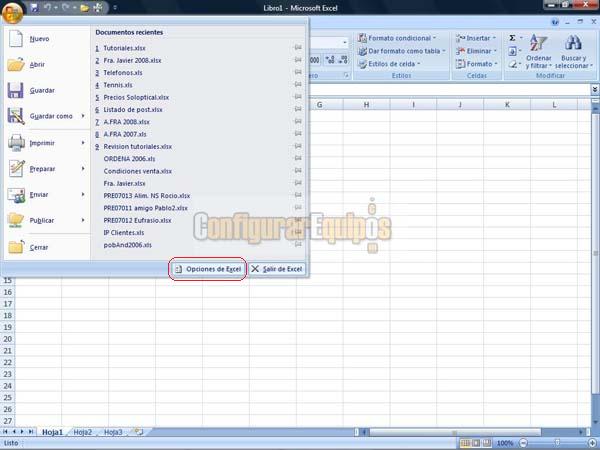Pin ORDENA 2006.xls to recent list
Viewport: 600px width, 450px height.
tap(298, 158)
